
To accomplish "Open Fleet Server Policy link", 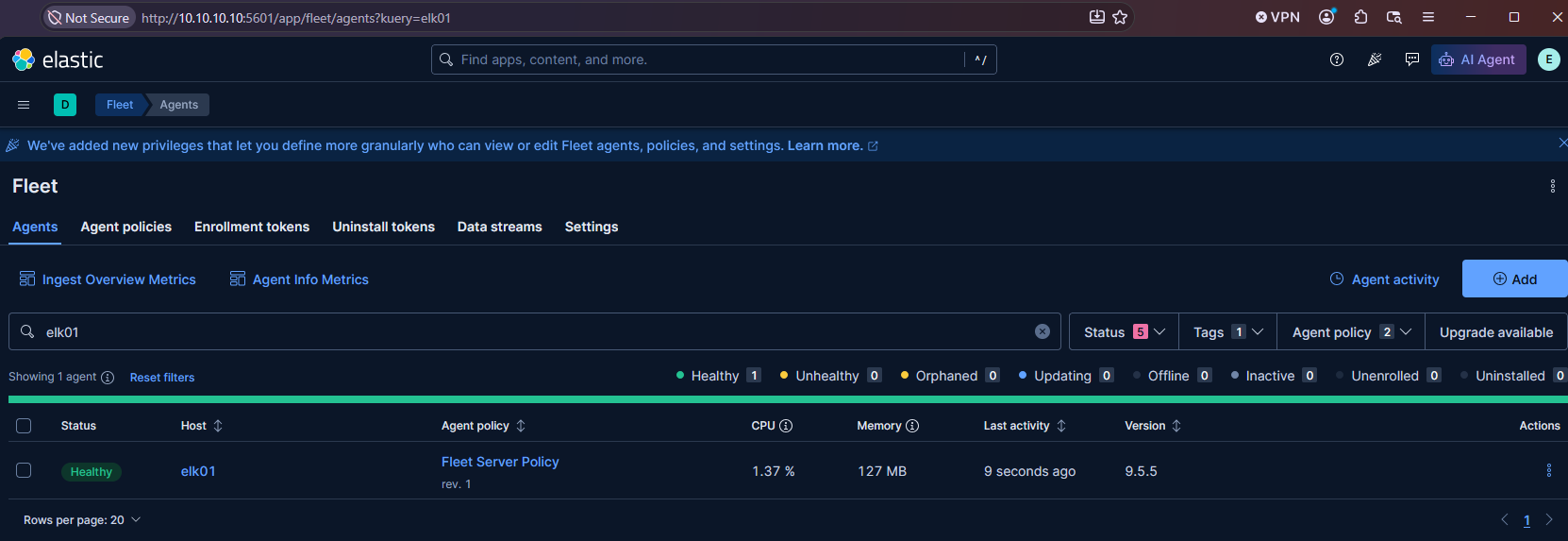I will click(500, 462).
